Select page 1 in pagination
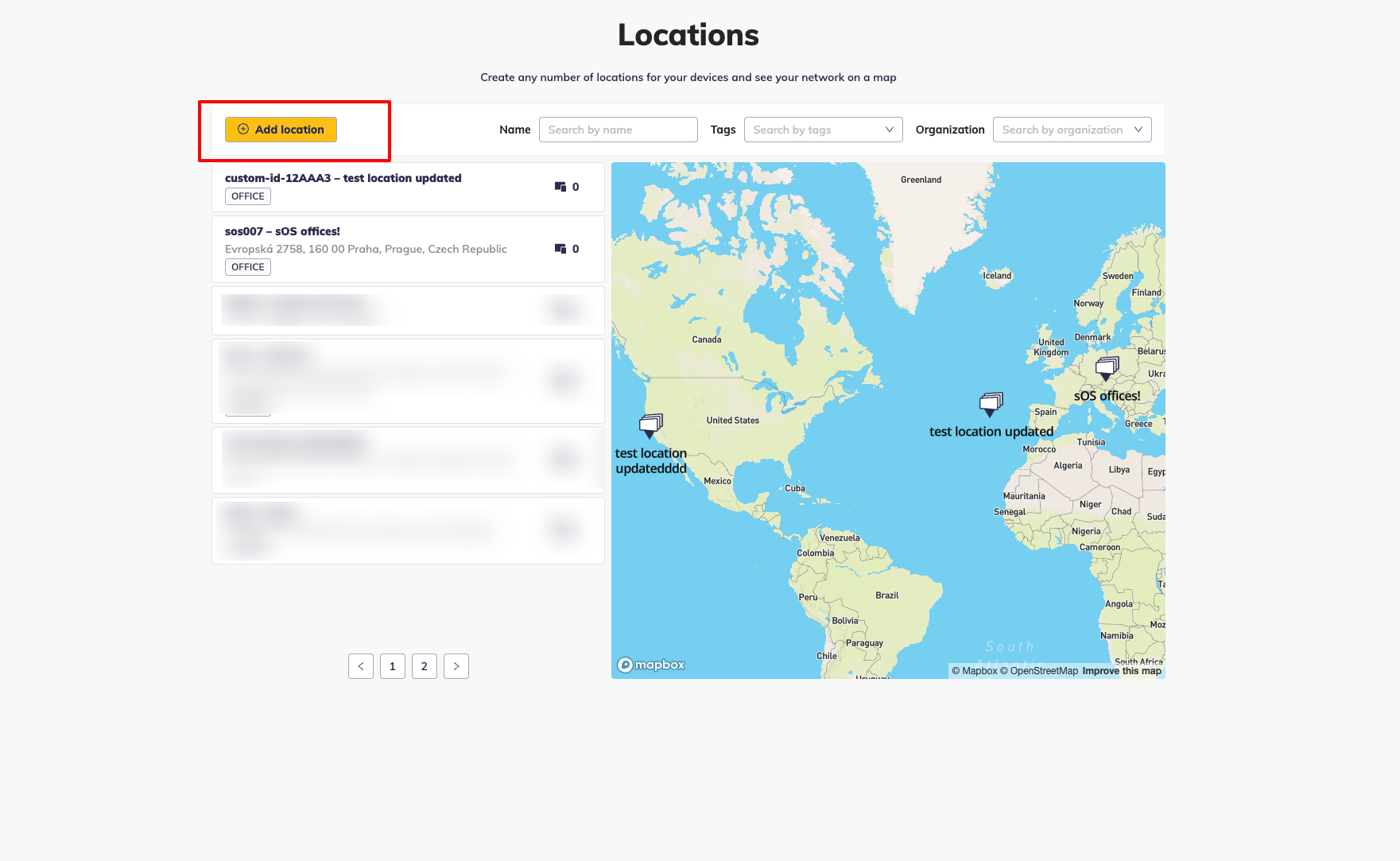 [393, 666]
